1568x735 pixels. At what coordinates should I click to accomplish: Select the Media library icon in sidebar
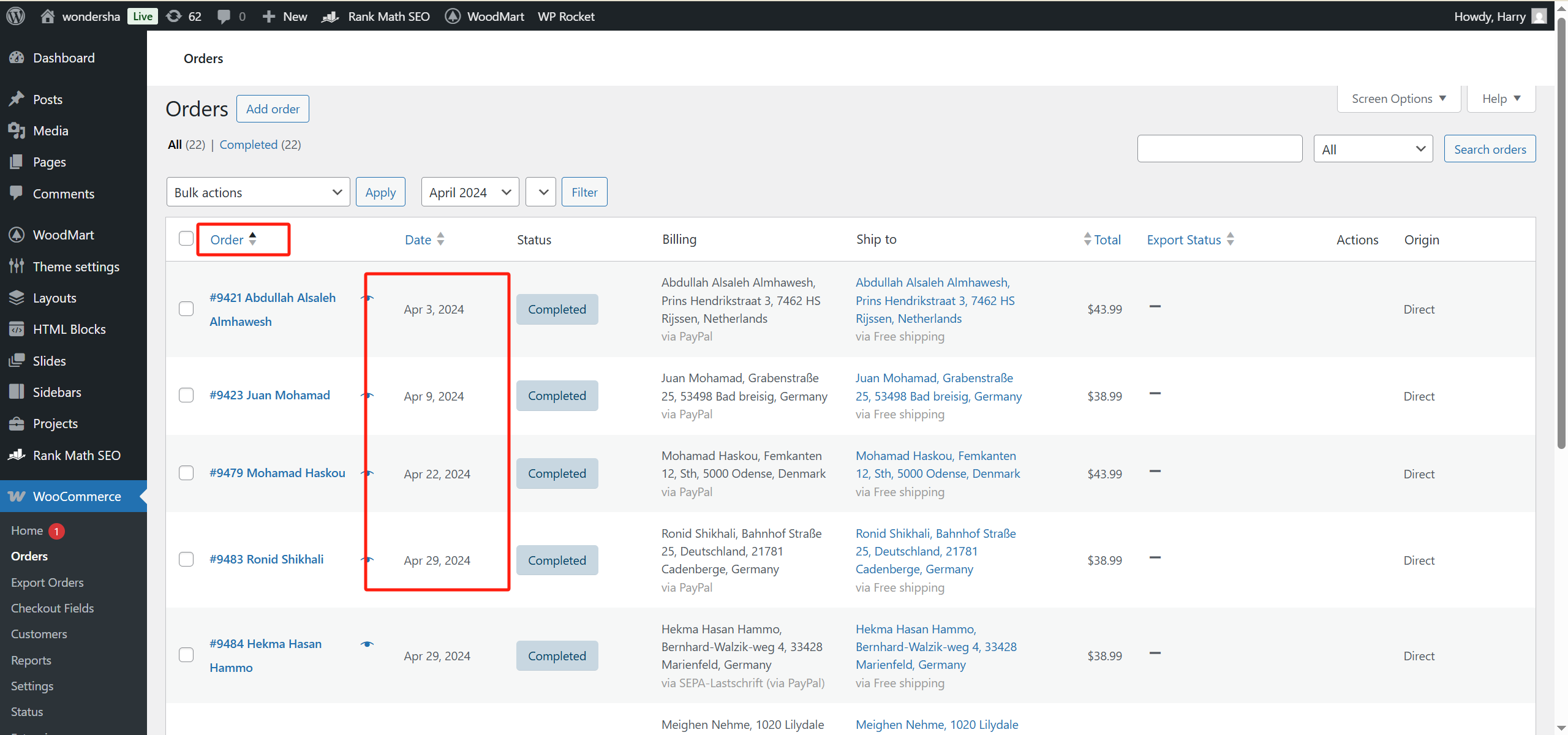pyautogui.click(x=18, y=130)
